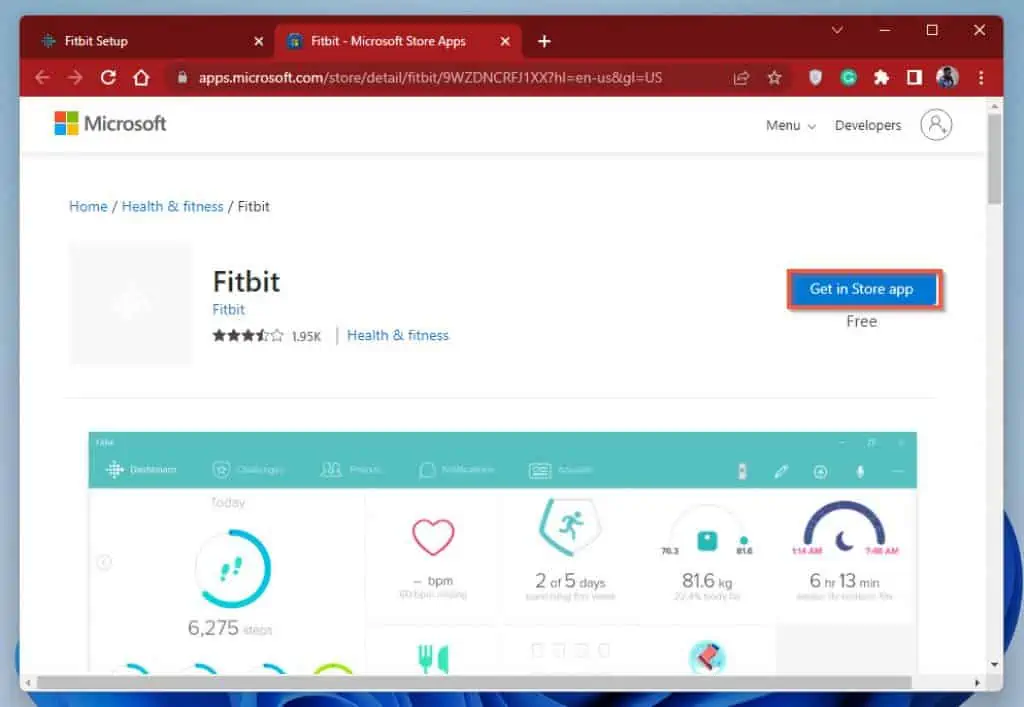Open the Chrome three-dot menu
This screenshot has width=1024, height=707.
coord(981,78)
